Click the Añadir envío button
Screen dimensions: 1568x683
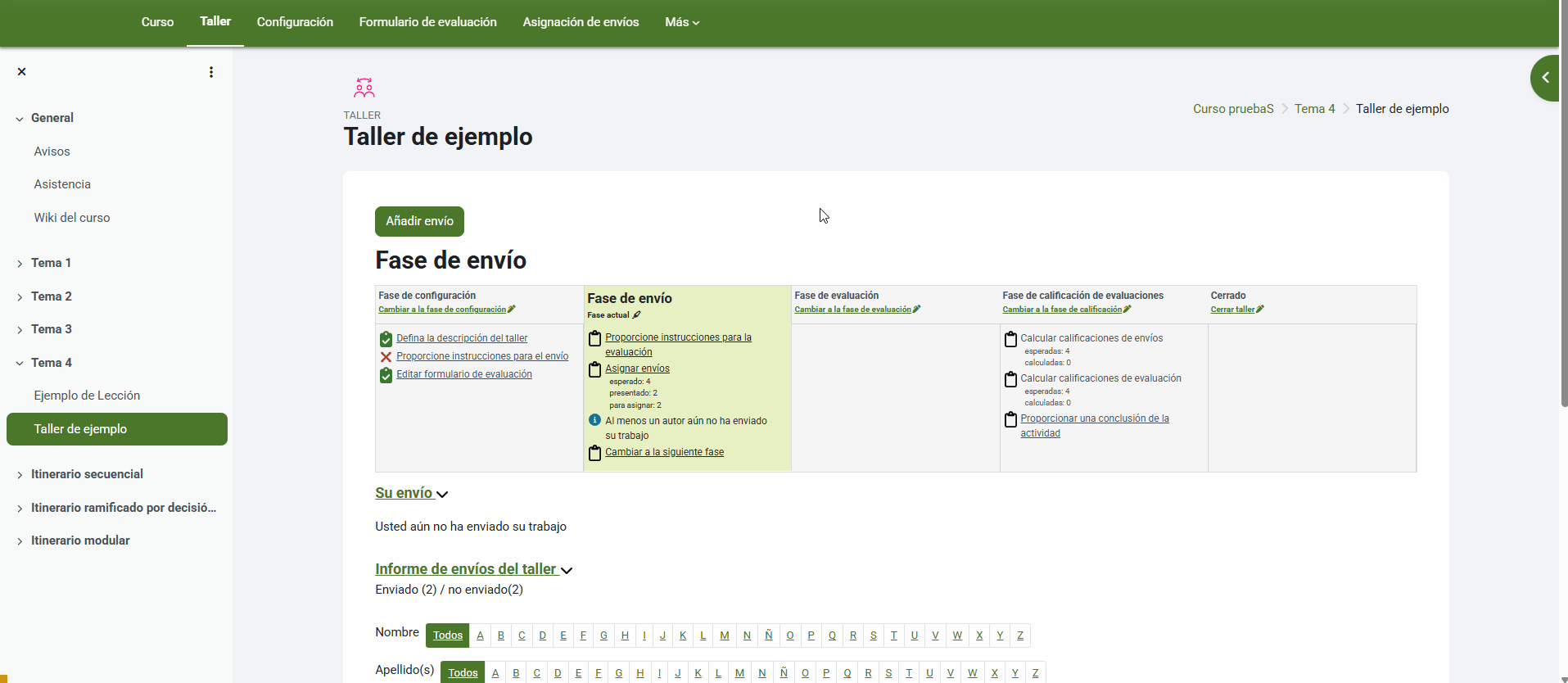[x=420, y=221]
